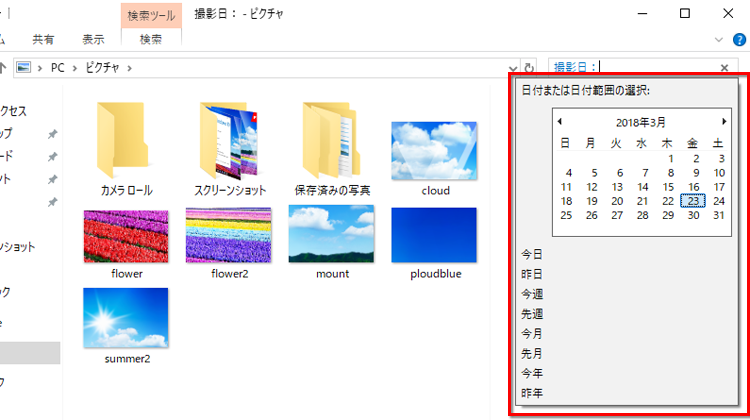This screenshot has height=420, width=750.
Task: Pick March 18 in the calendar
Action: 566,201
